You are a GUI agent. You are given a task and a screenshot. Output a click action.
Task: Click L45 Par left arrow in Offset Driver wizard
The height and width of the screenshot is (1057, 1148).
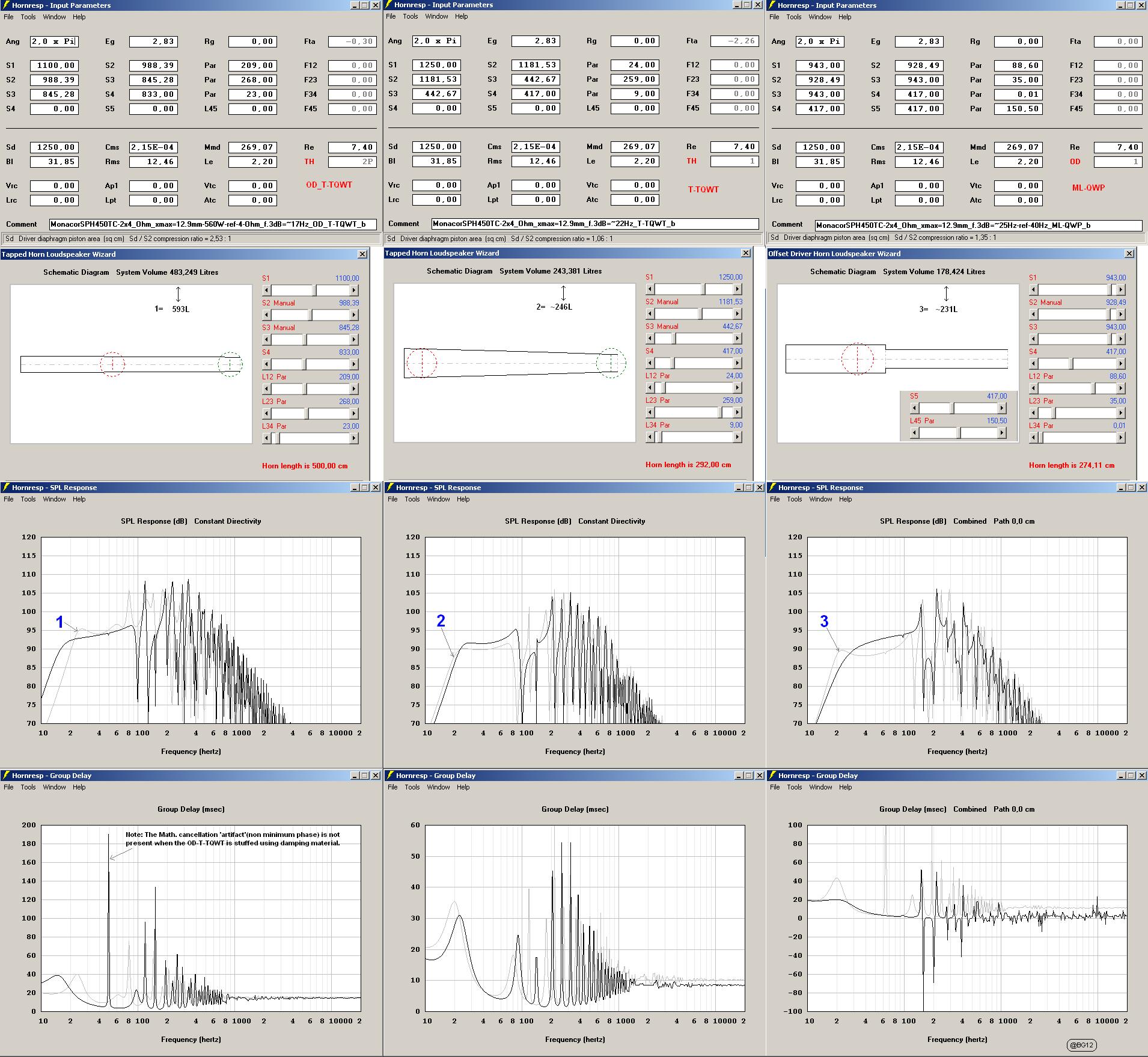point(914,433)
